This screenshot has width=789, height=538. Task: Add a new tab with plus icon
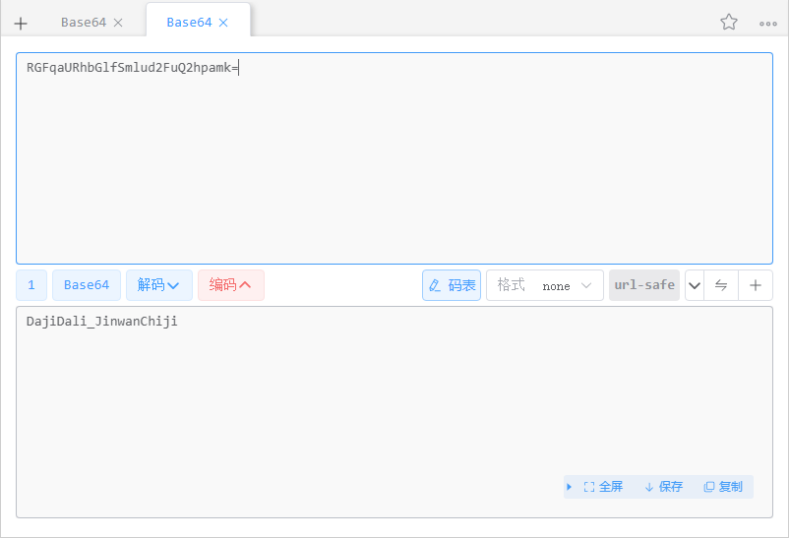21,23
